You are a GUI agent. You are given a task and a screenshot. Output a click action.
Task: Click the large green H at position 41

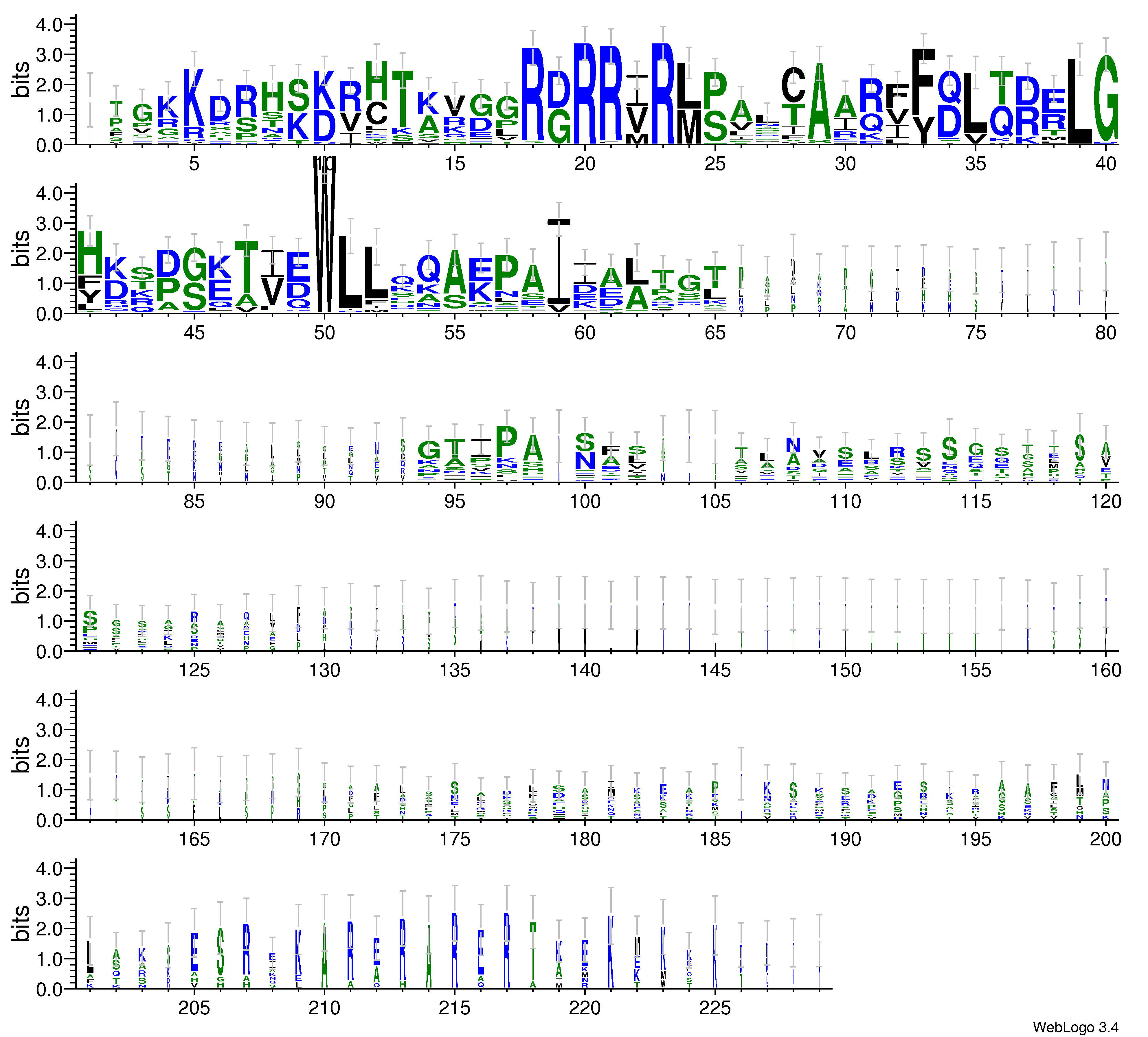click(89, 252)
